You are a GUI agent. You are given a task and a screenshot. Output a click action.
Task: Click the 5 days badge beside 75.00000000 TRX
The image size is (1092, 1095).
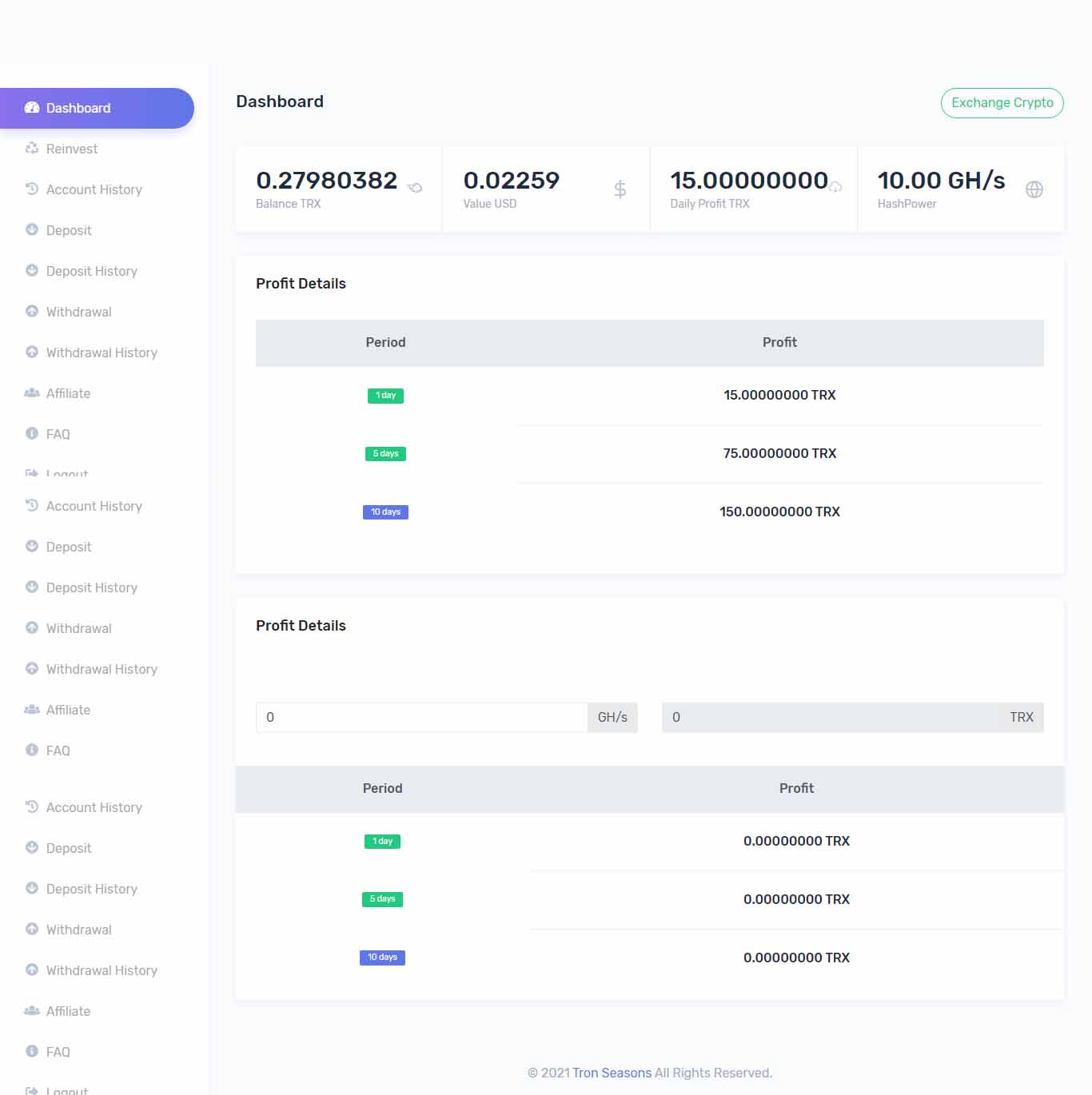tap(385, 454)
